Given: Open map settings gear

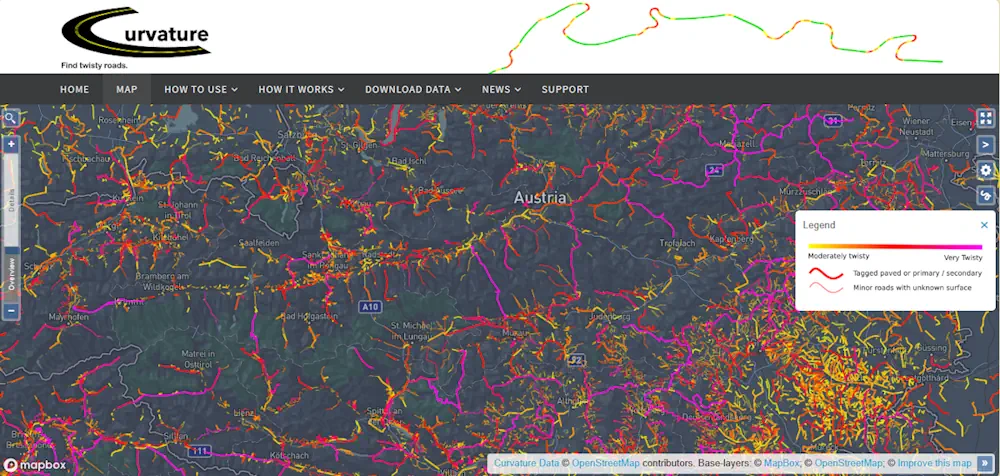Looking at the screenshot, I should click(986, 170).
